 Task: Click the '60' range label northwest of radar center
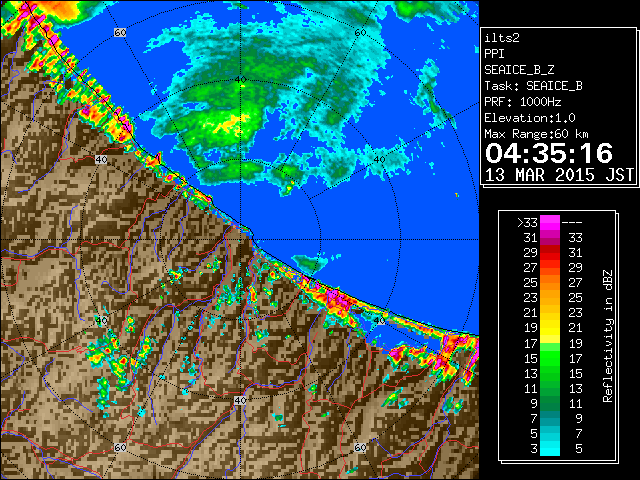pyautogui.click(x=120, y=33)
